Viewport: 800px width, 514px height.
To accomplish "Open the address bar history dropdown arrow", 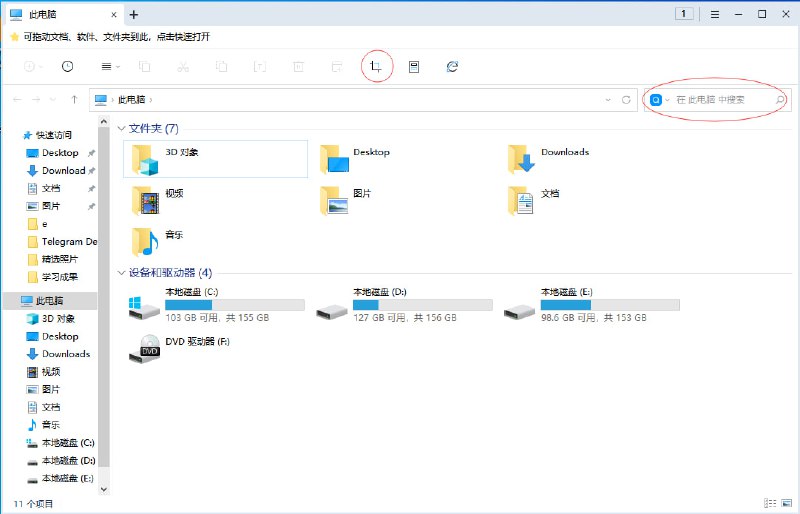I will click(x=608, y=100).
